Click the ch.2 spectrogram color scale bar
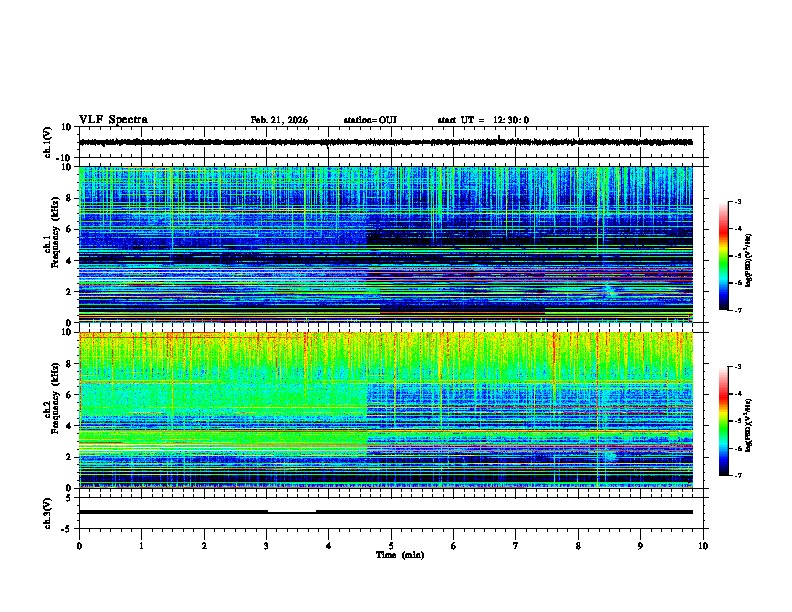This screenshot has width=792, height=612. click(x=723, y=421)
